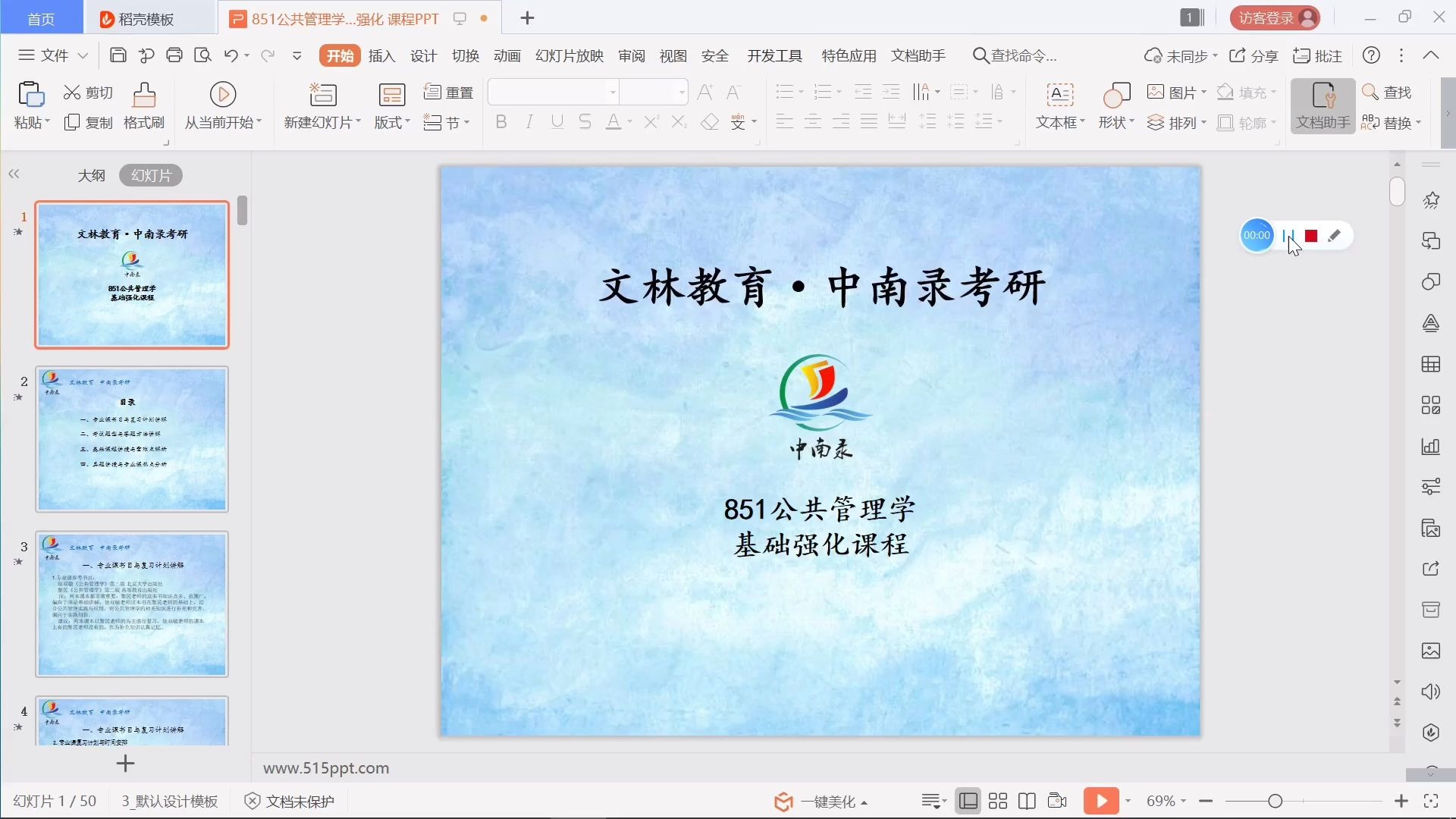This screenshot has width=1456, height=819.
Task: Undo the last action
Action: pos(231,55)
